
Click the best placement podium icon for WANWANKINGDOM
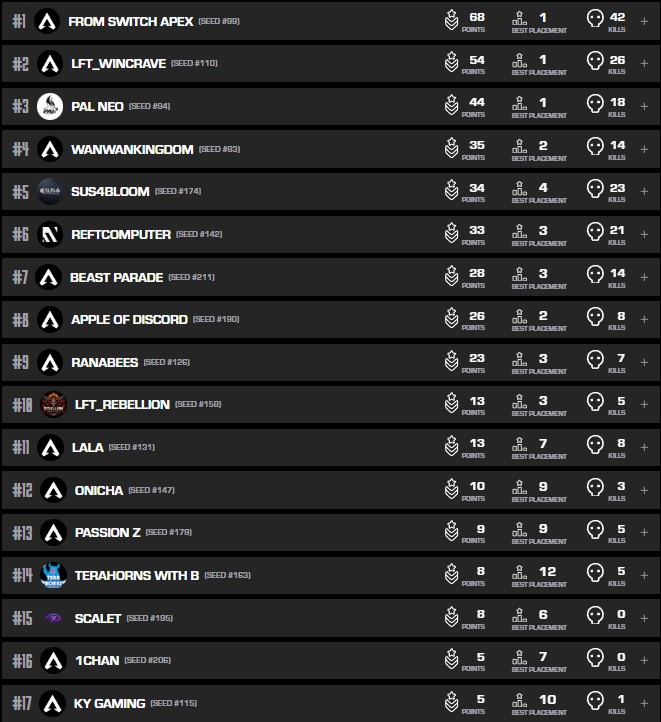pos(520,149)
